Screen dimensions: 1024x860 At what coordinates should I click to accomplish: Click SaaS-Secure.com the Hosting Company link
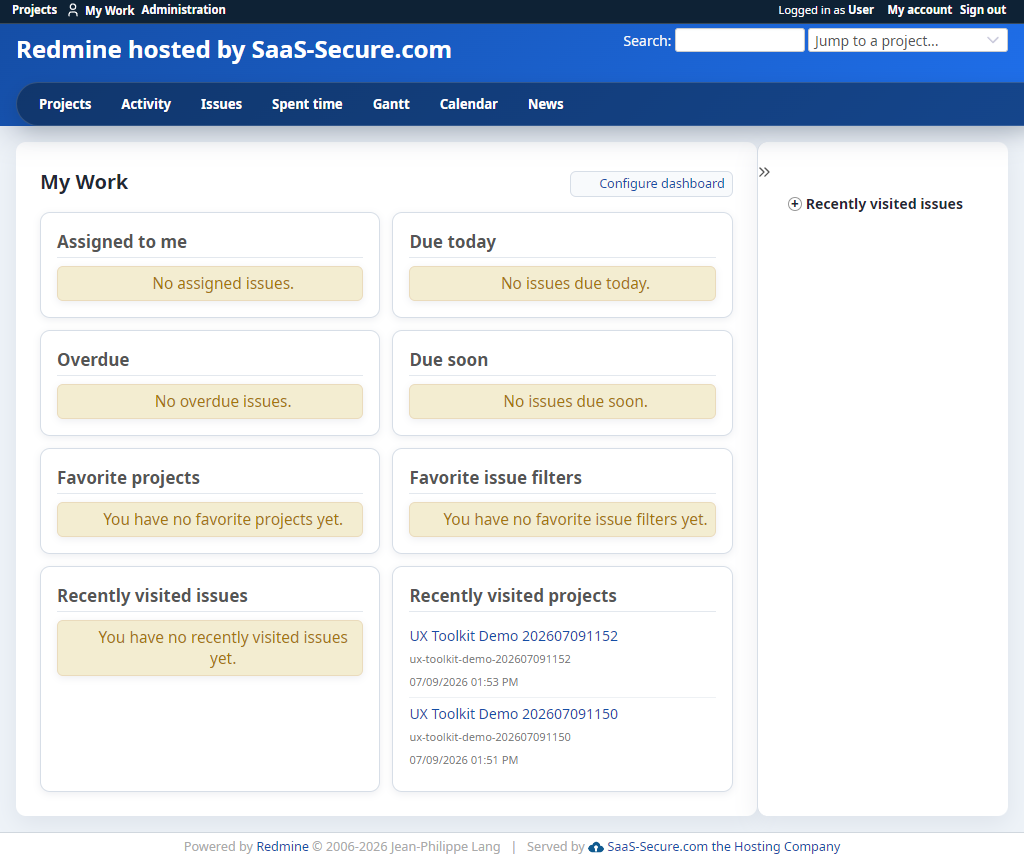point(724,847)
